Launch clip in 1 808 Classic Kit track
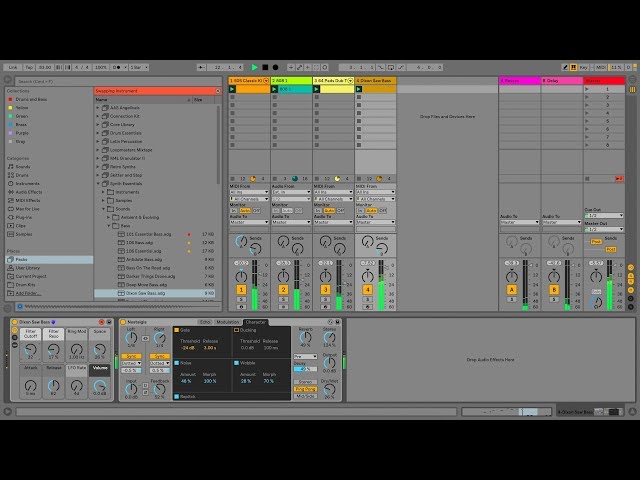Viewport: 640px width, 480px height. point(232,89)
